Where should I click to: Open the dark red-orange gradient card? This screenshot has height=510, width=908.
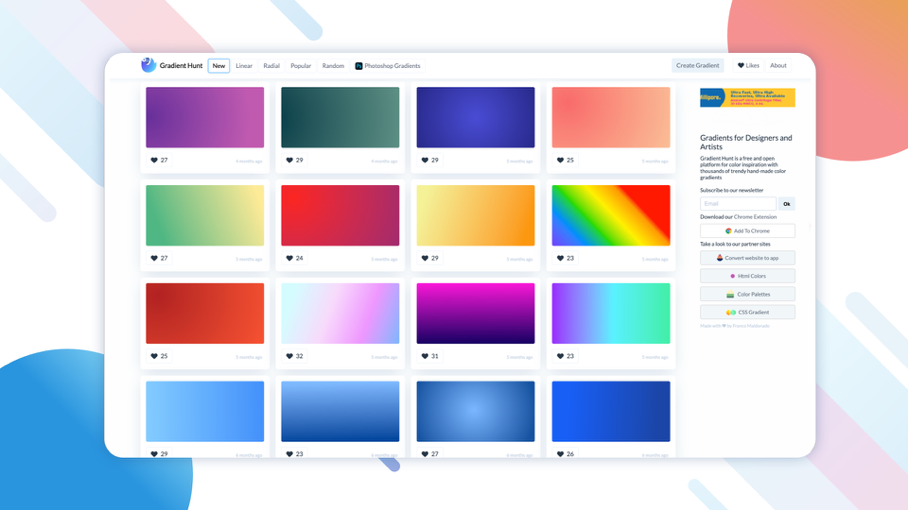pos(205,313)
